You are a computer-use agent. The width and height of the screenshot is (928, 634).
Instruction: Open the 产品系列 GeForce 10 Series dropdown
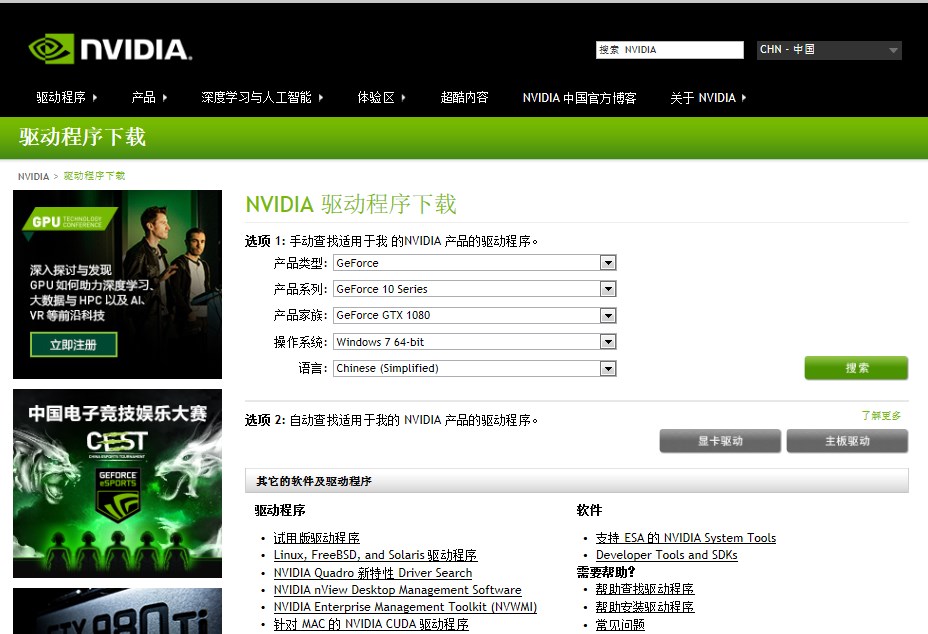pyautogui.click(x=475, y=289)
